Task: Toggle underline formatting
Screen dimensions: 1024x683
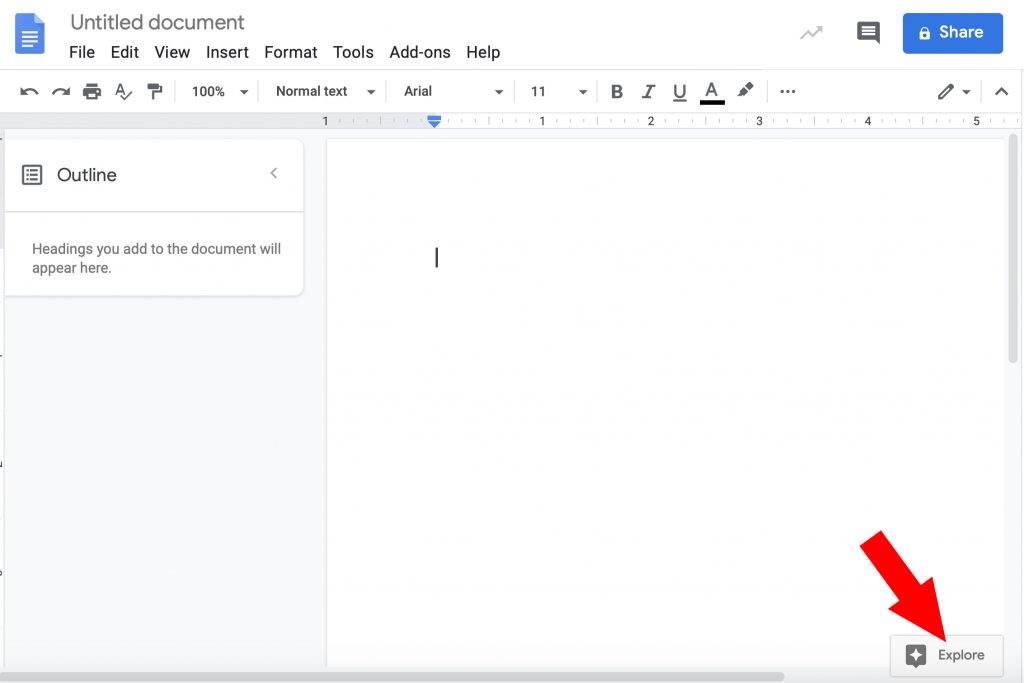Action: [x=679, y=92]
